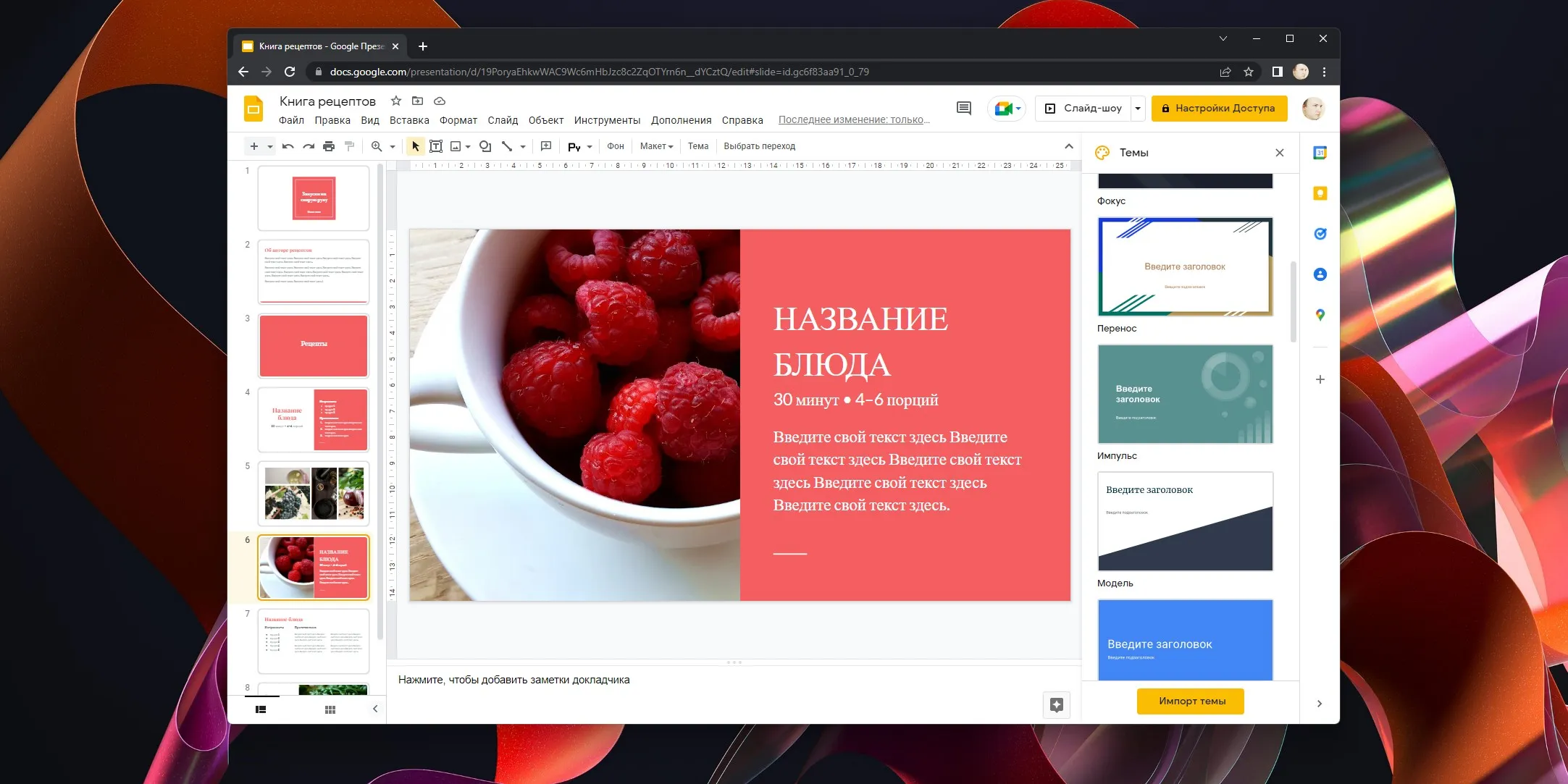Click the zoom magnifier icon
The width and height of the screenshot is (1568, 784).
[377, 146]
